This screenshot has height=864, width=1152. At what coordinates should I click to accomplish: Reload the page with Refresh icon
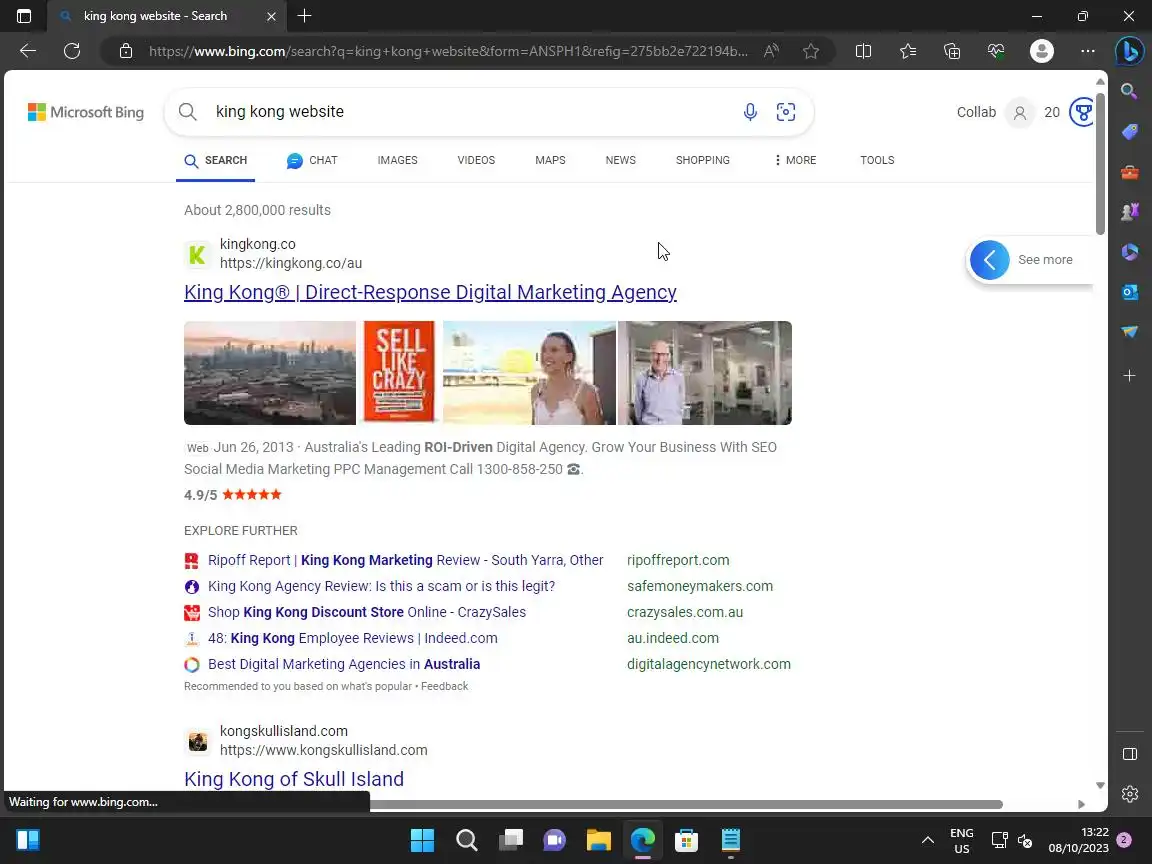(x=72, y=51)
